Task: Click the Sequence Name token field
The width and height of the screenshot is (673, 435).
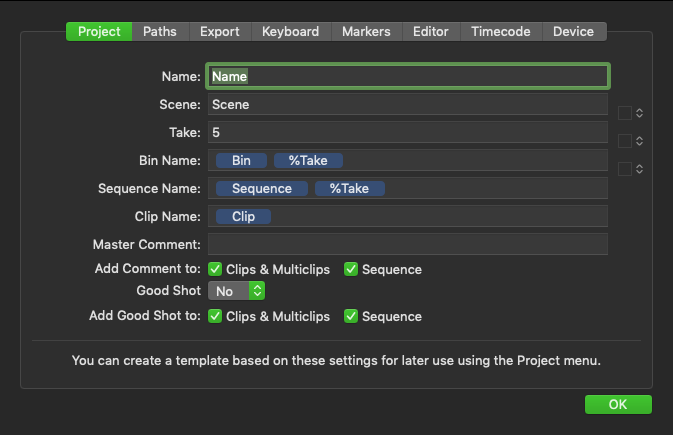Action: (408, 188)
